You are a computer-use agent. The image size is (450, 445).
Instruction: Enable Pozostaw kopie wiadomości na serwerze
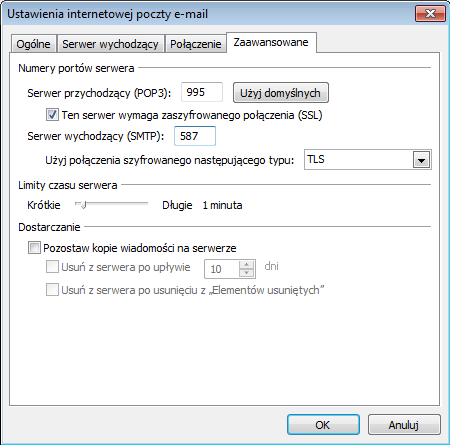pyautogui.click(x=34, y=248)
